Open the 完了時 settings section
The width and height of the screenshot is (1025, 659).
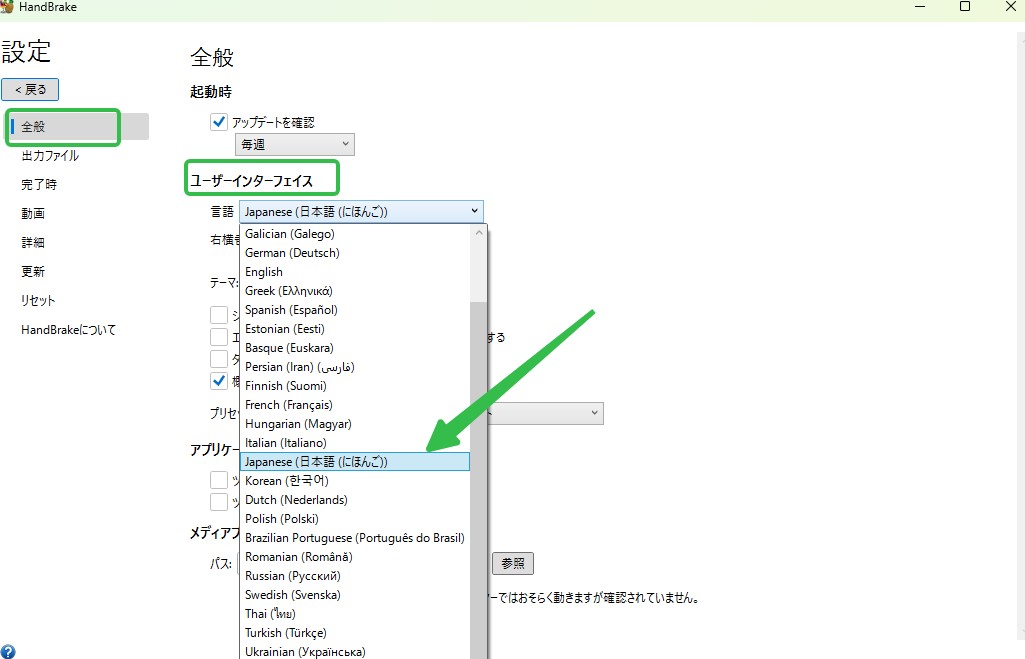pyautogui.click(x=39, y=184)
